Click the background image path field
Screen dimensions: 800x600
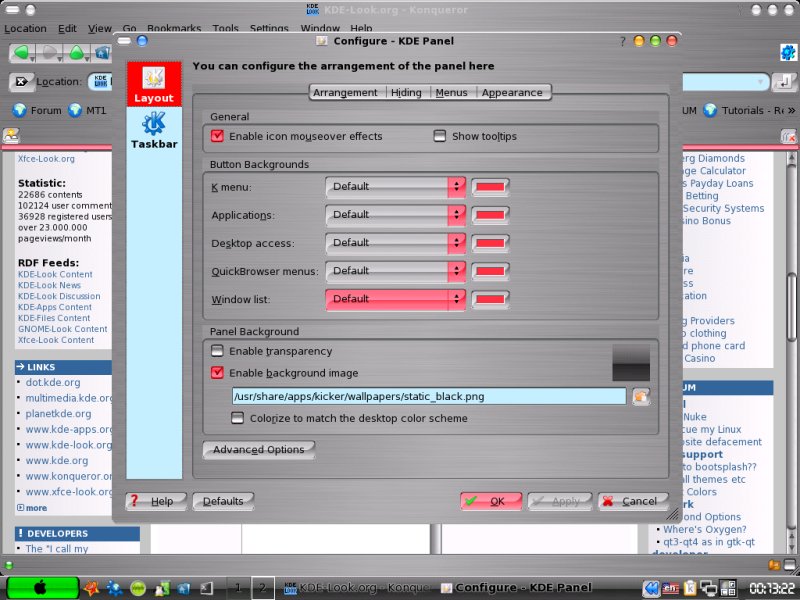coord(429,396)
